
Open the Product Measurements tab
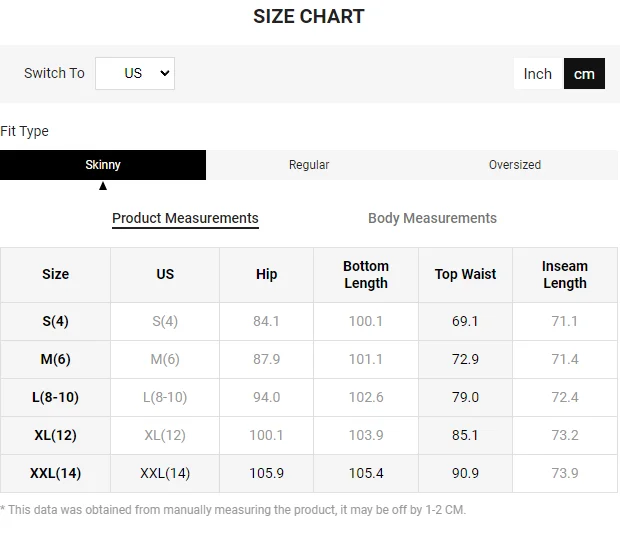tap(185, 218)
